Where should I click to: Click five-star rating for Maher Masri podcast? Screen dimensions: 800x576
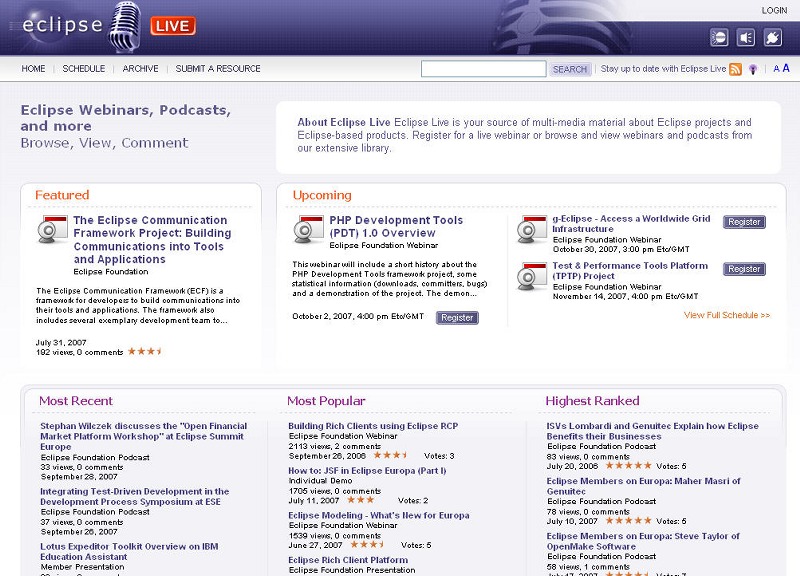point(628,521)
